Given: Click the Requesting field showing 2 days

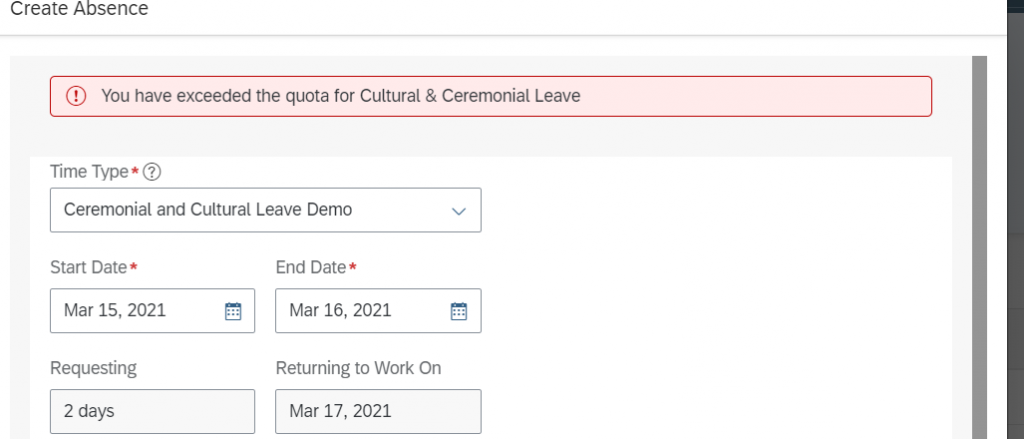Looking at the screenshot, I should 152,412.
